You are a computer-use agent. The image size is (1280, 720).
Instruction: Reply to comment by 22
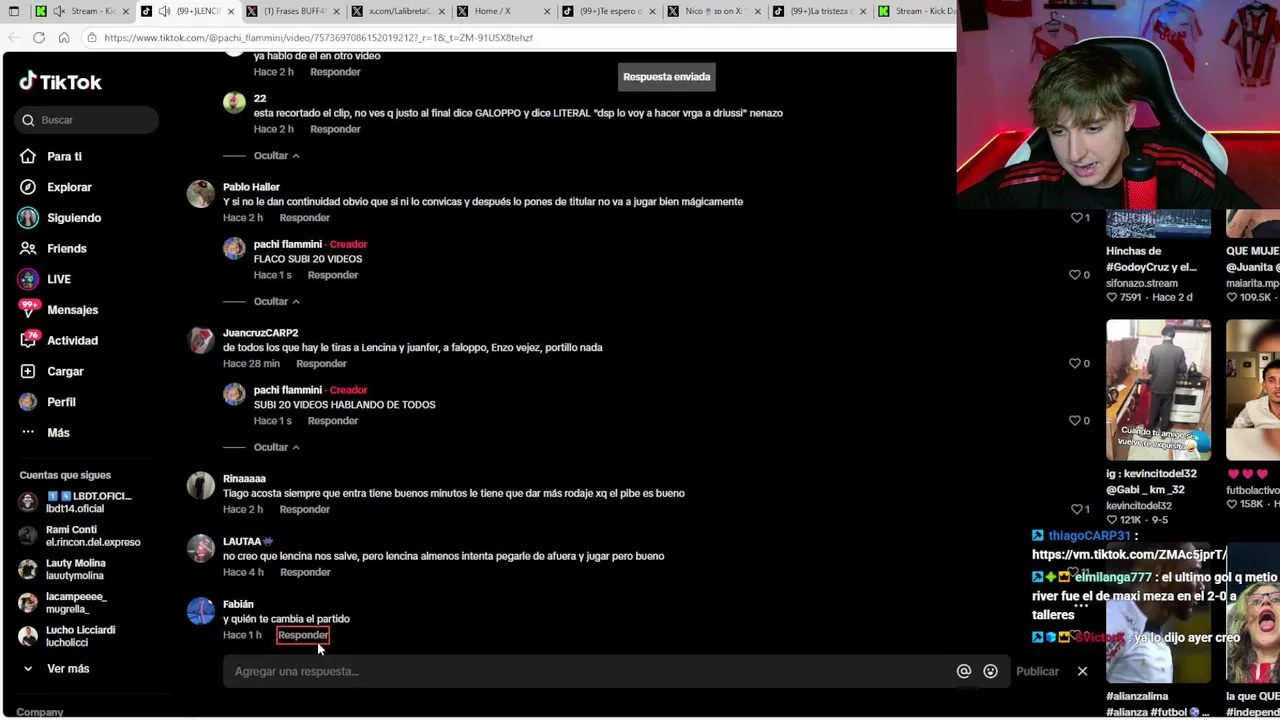pyautogui.click(x=335, y=130)
